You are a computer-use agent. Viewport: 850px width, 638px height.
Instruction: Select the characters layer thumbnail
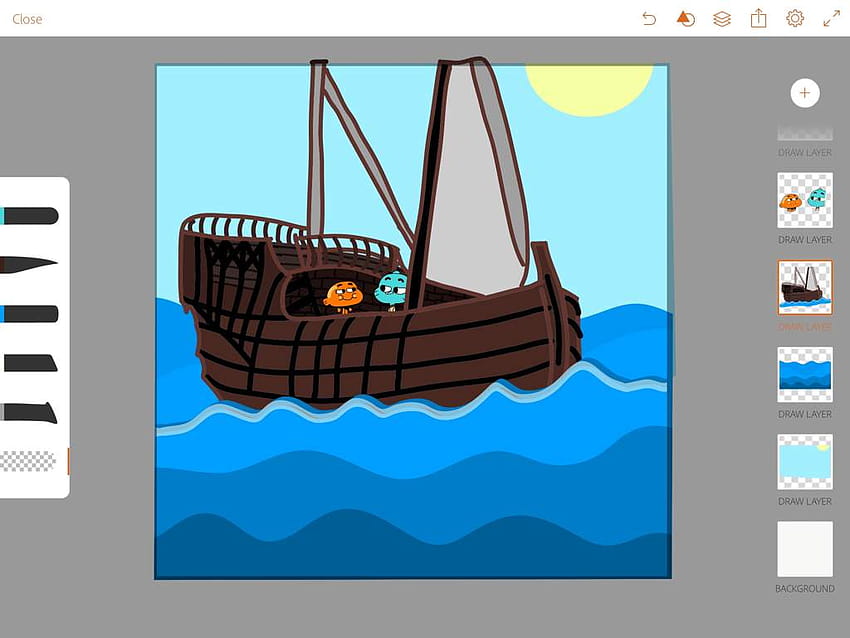click(x=804, y=201)
